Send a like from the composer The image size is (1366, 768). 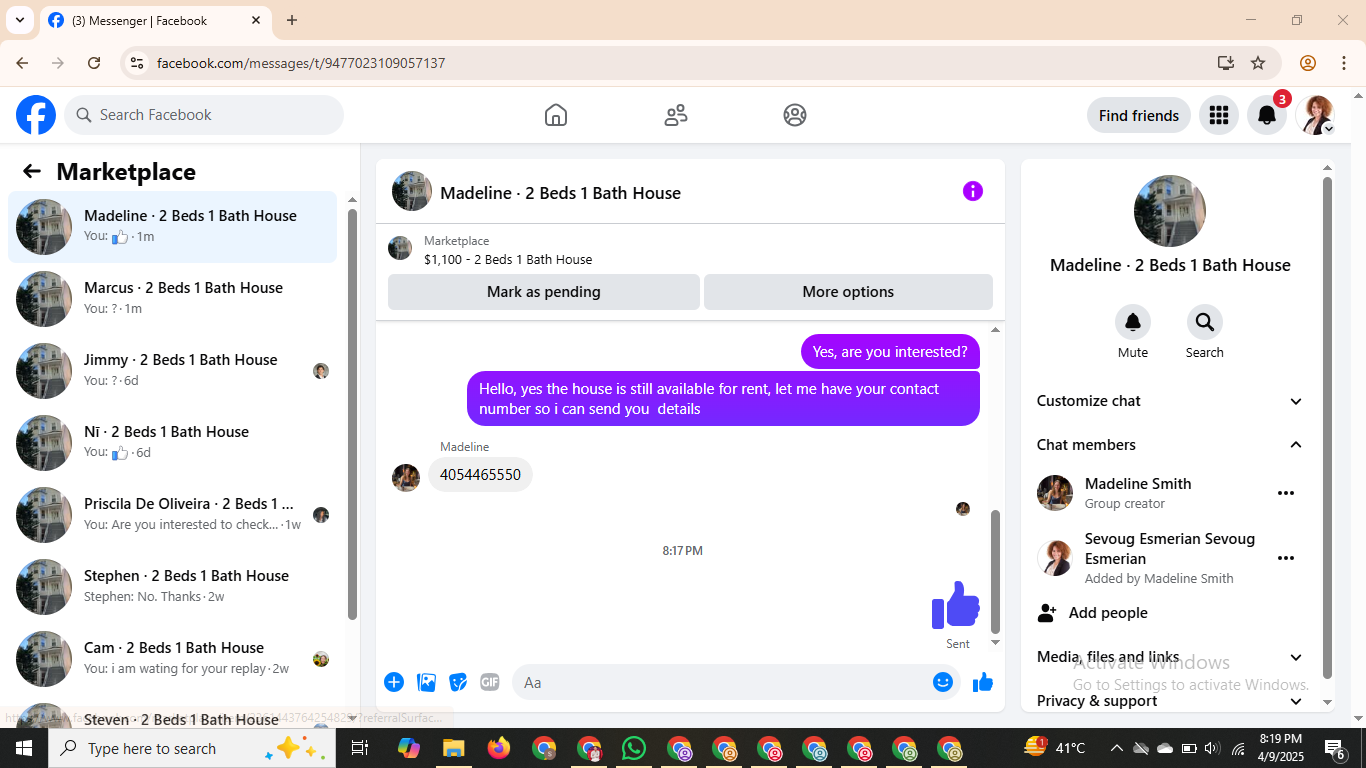(983, 682)
